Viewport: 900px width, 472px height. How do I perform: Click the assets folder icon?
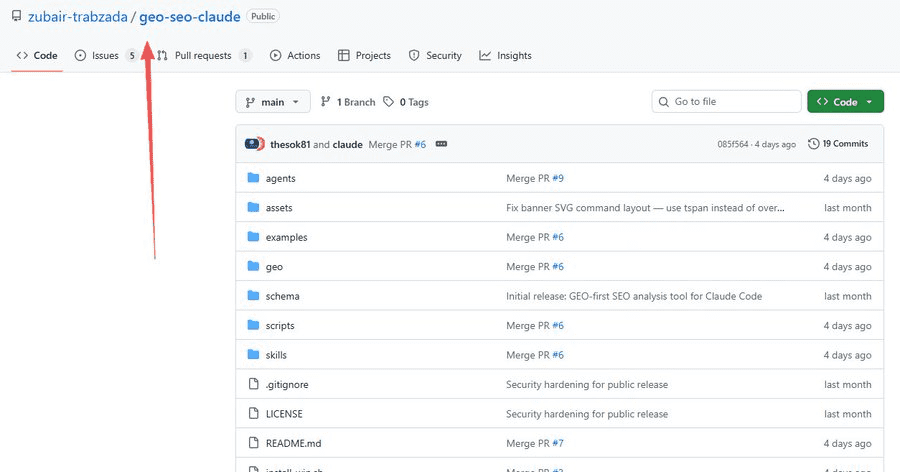(253, 207)
